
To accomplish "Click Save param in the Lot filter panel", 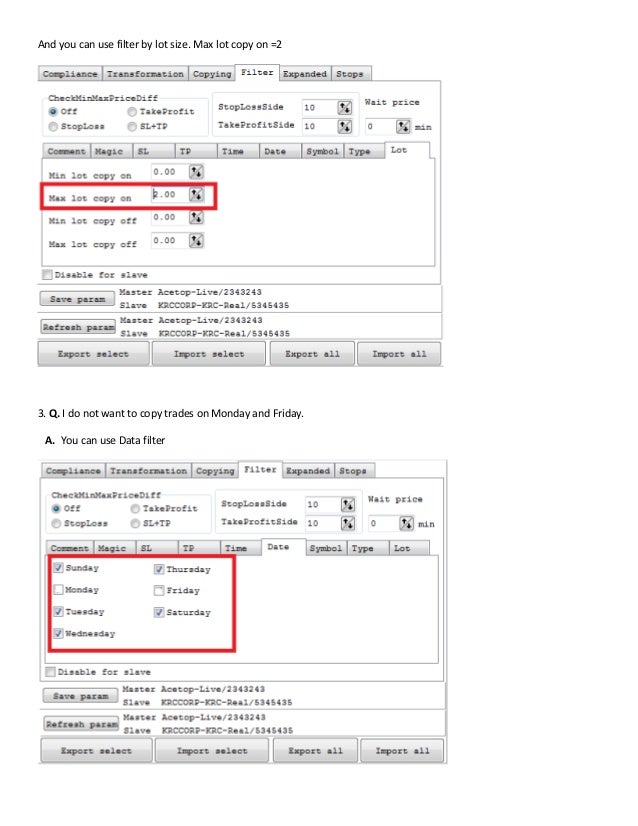I will (77, 299).
